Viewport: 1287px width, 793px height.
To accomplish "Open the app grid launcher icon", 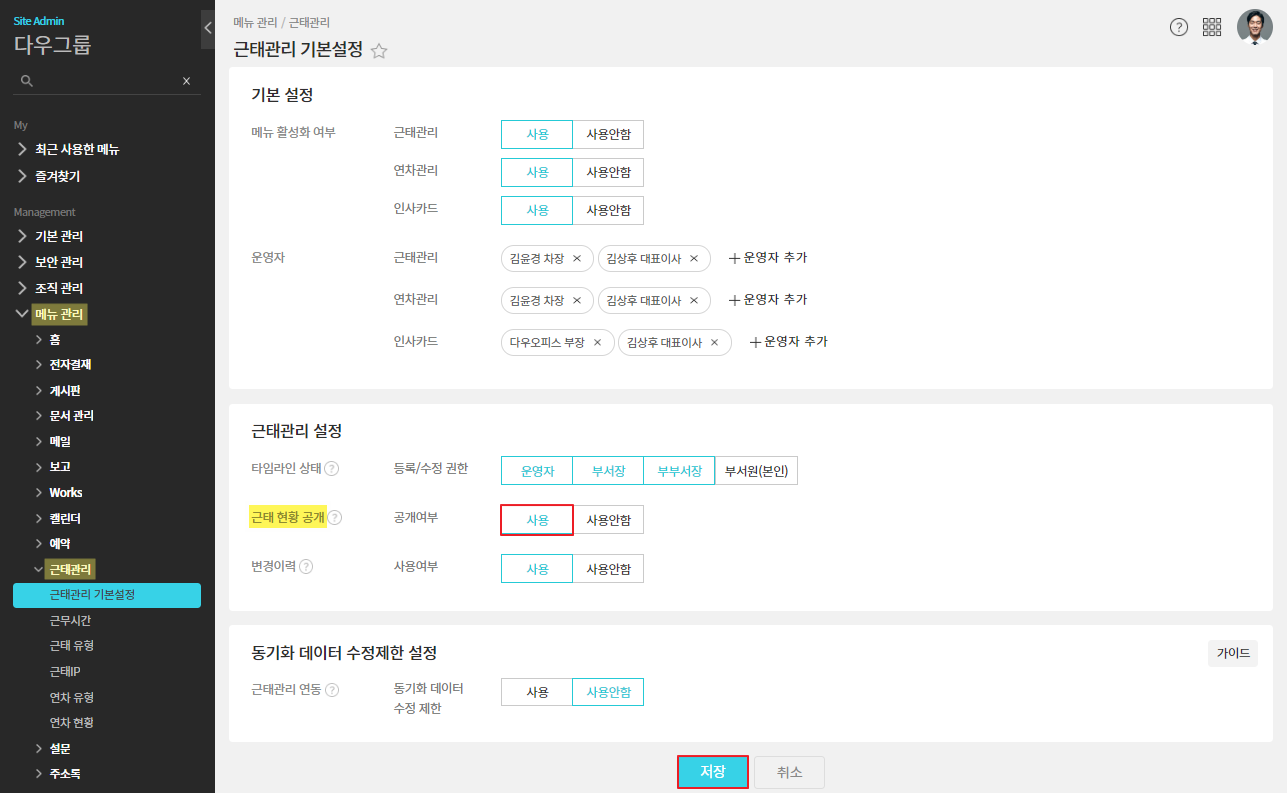I will click(1212, 27).
